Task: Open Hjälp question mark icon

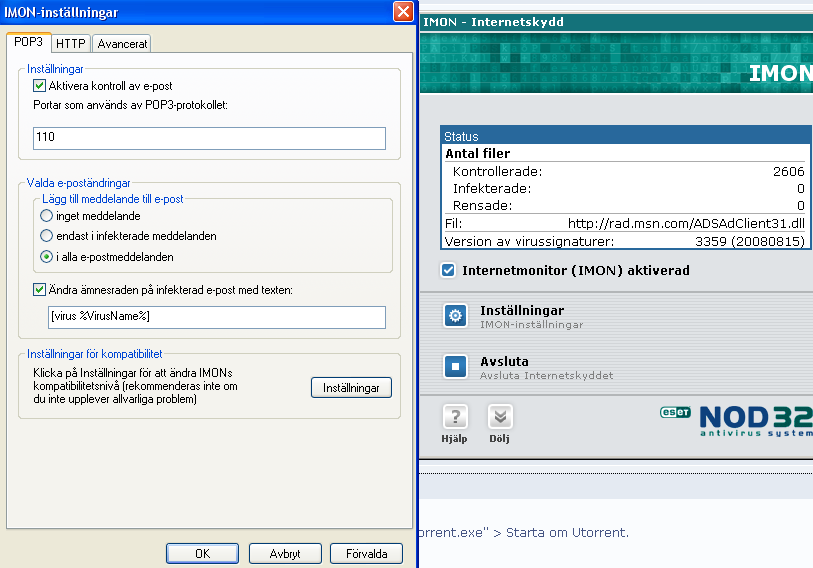Action: click(455, 417)
